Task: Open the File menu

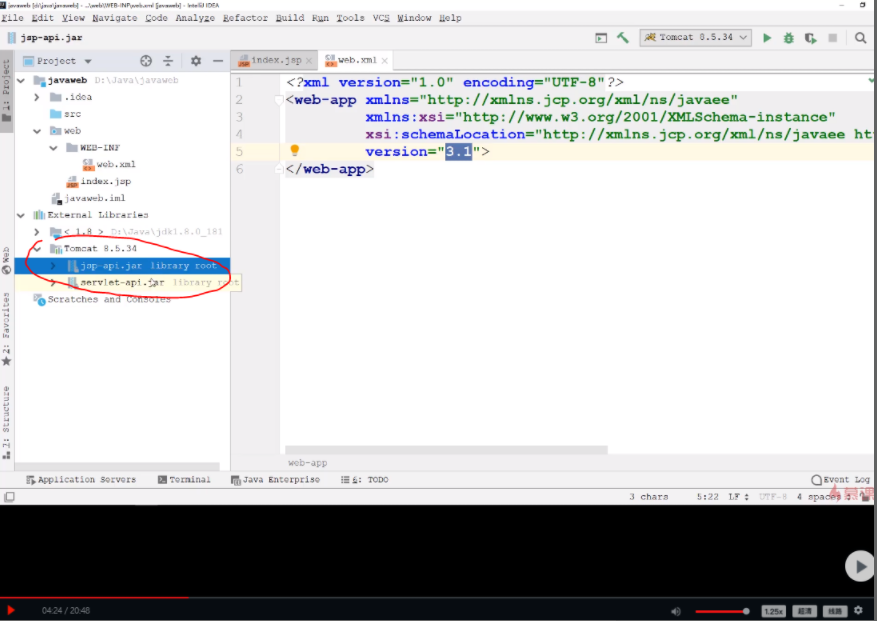Action: pos(12,18)
